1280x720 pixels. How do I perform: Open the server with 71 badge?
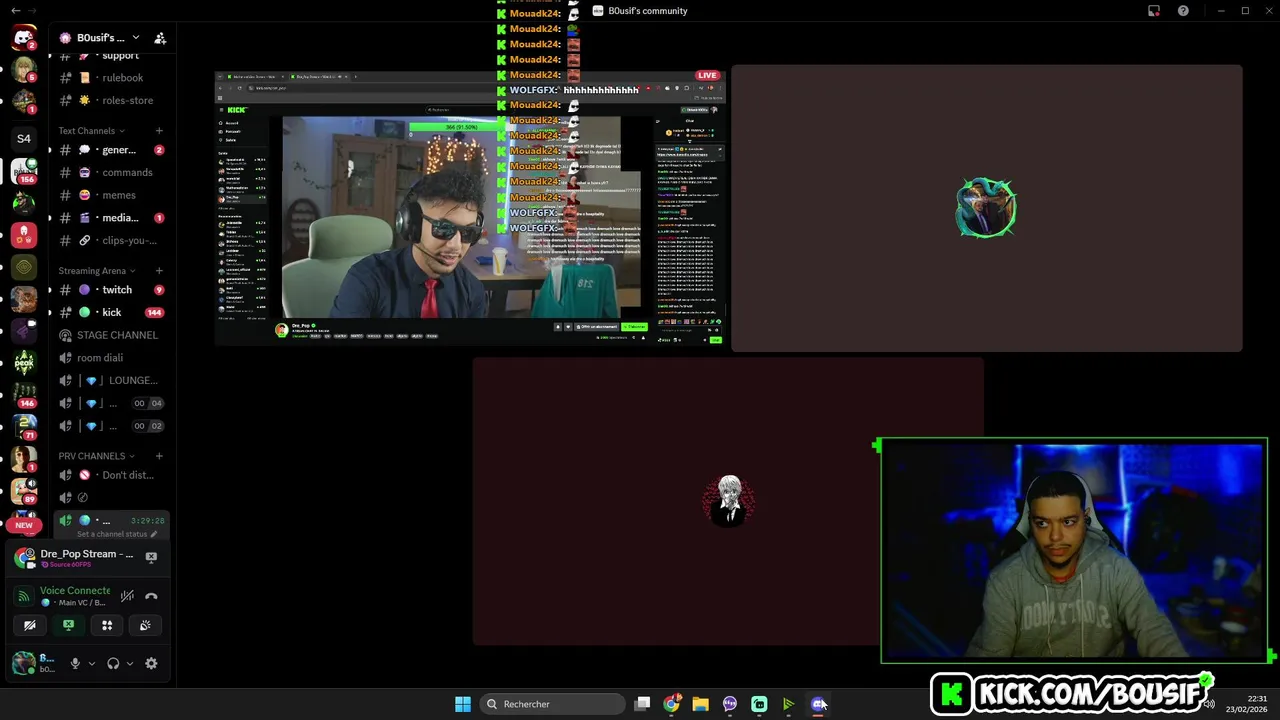(24, 427)
